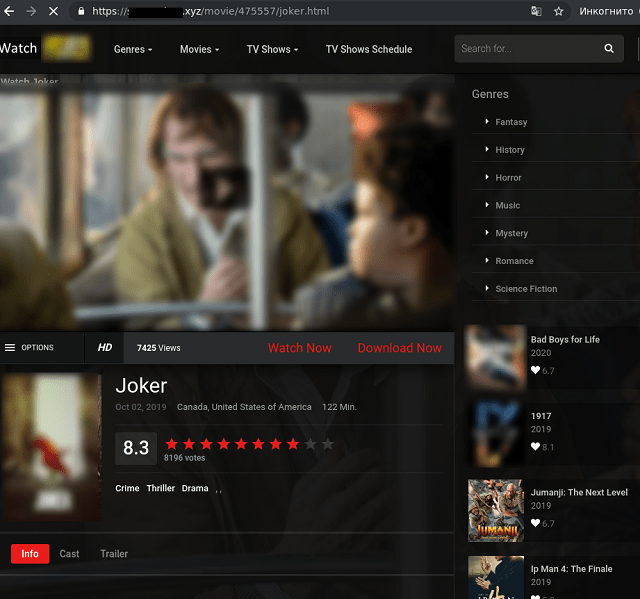Open the Genres dropdown menu
This screenshot has width=640, height=599.
133,49
